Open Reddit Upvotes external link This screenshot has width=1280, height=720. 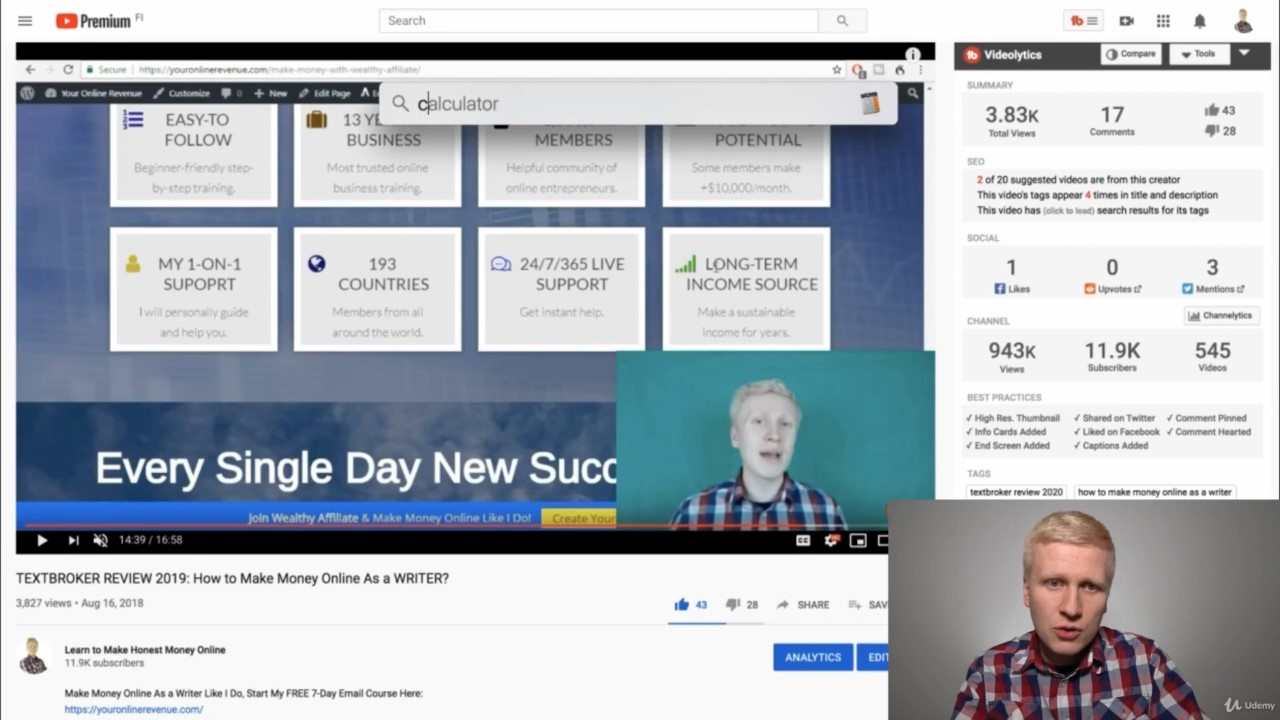coord(1112,289)
